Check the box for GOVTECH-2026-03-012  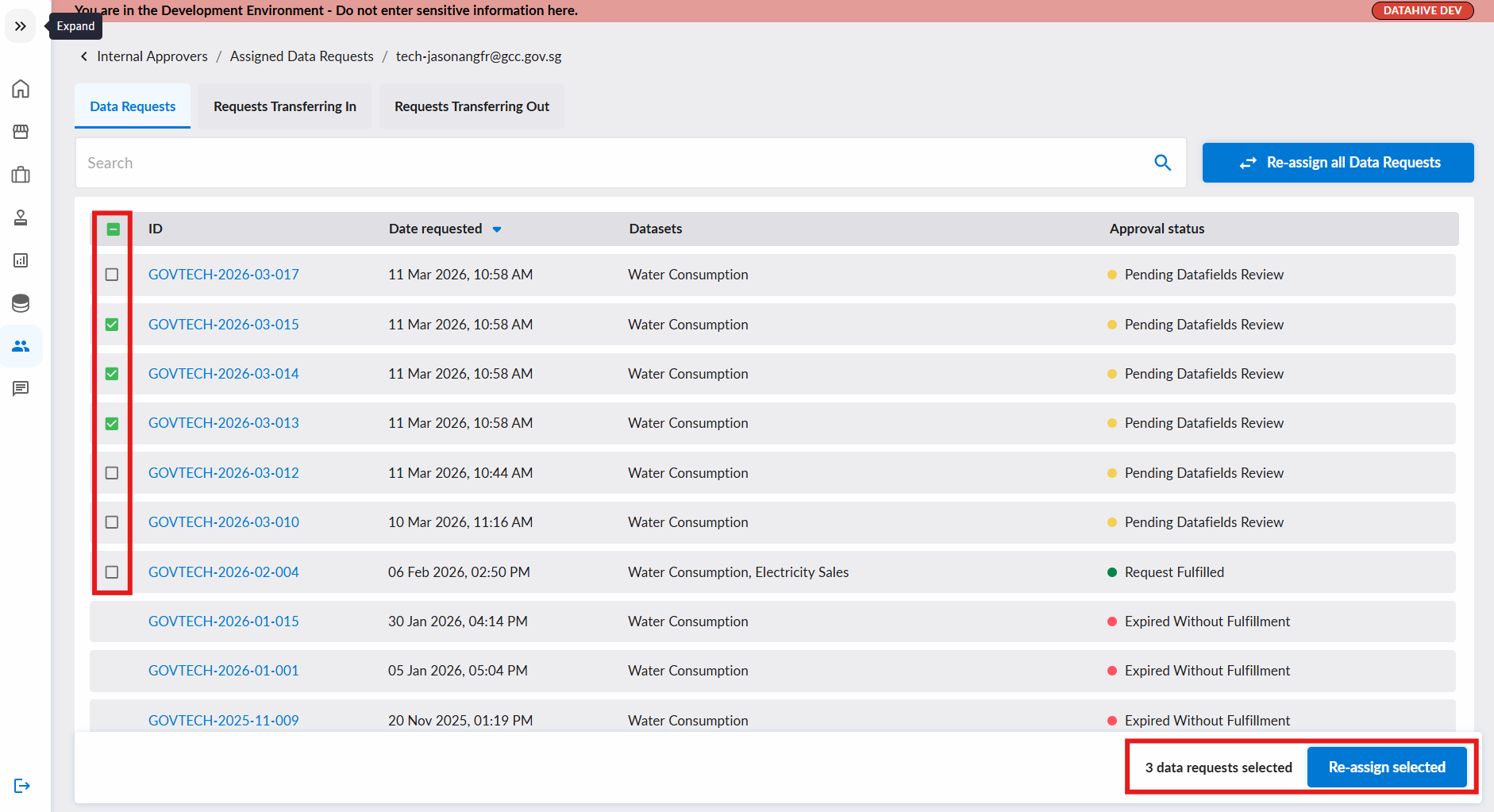[112, 473]
